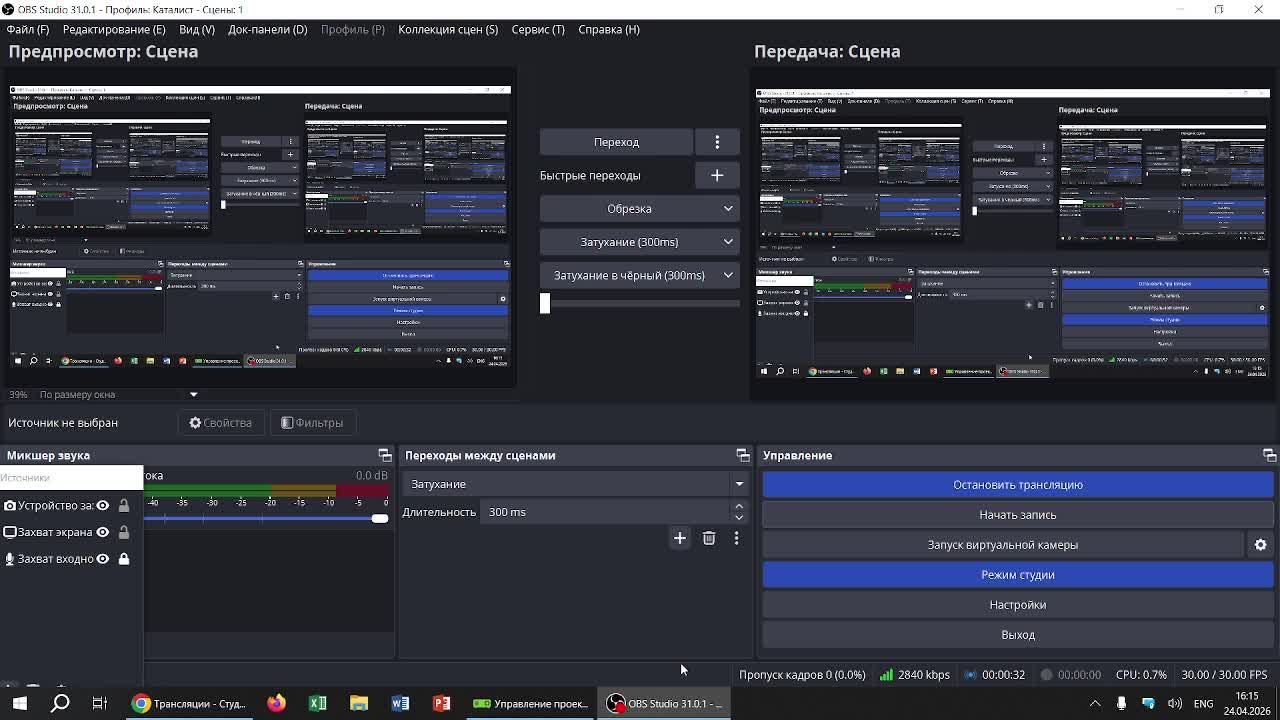The height and width of the screenshot is (720, 1280).
Task: Open Настройки from controls panel
Action: click(x=1018, y=605)
